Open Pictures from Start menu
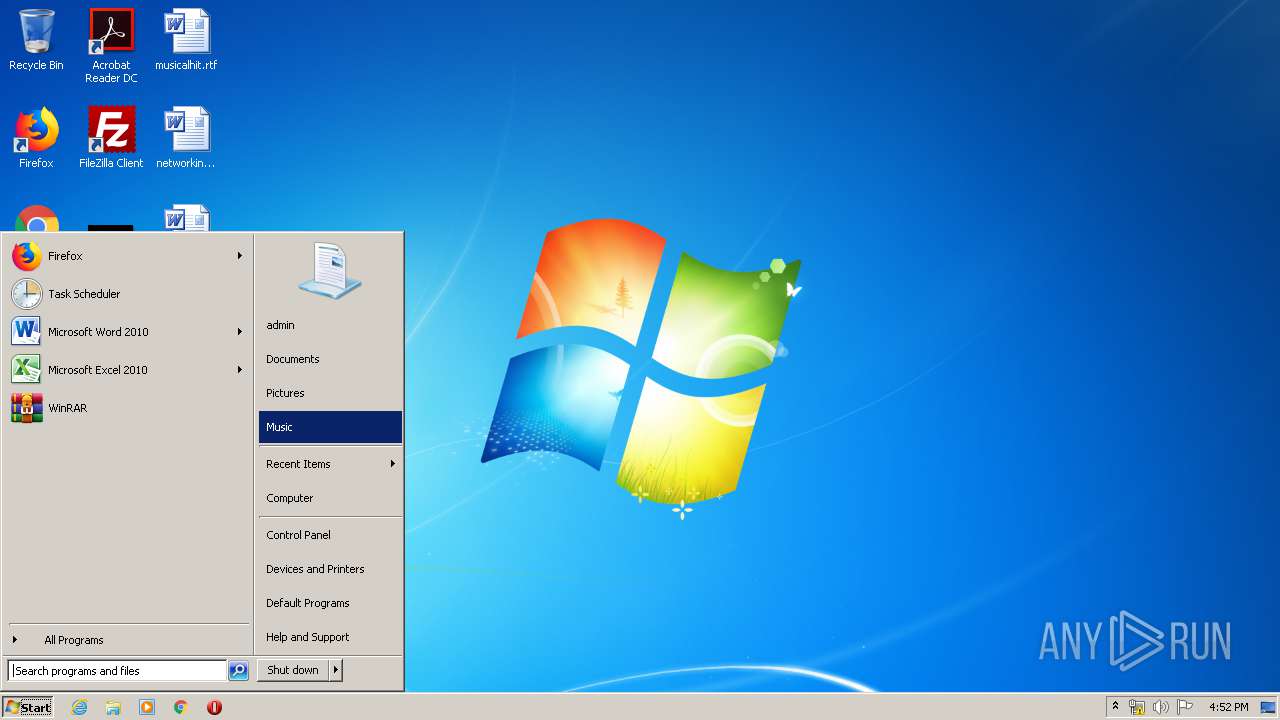 tap(330, 393)
